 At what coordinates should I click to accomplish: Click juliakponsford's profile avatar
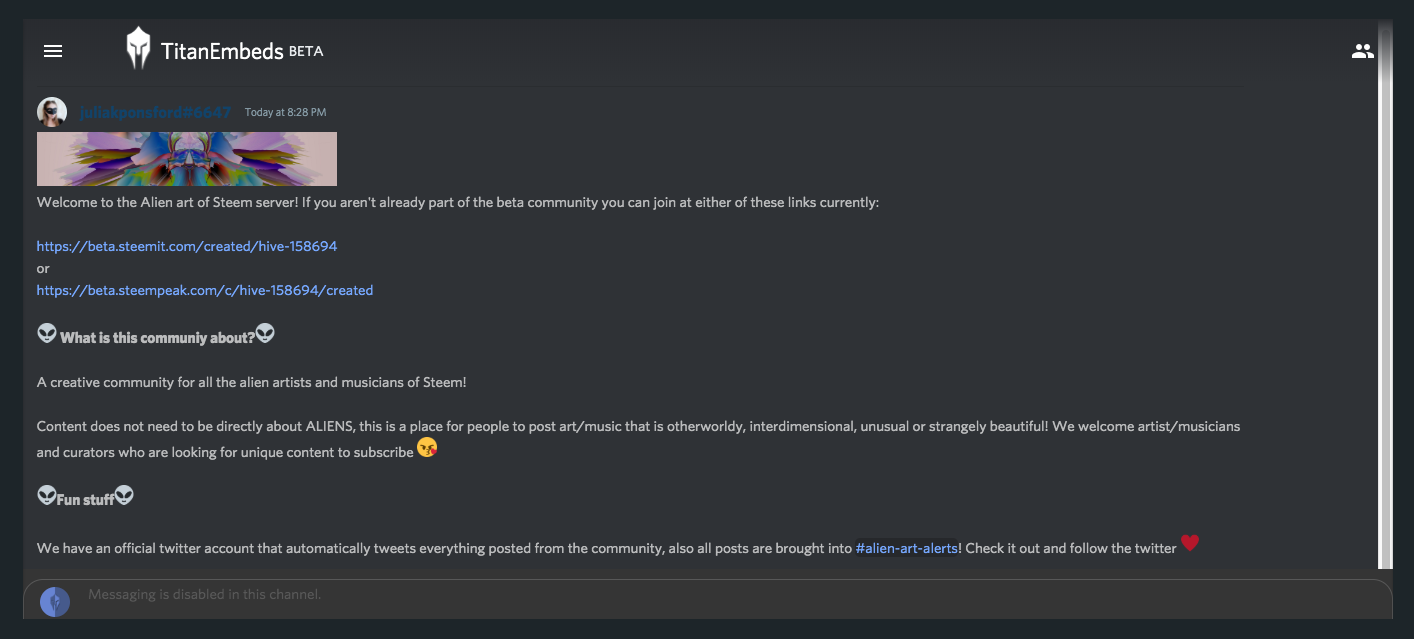click(x=52, y=112)
